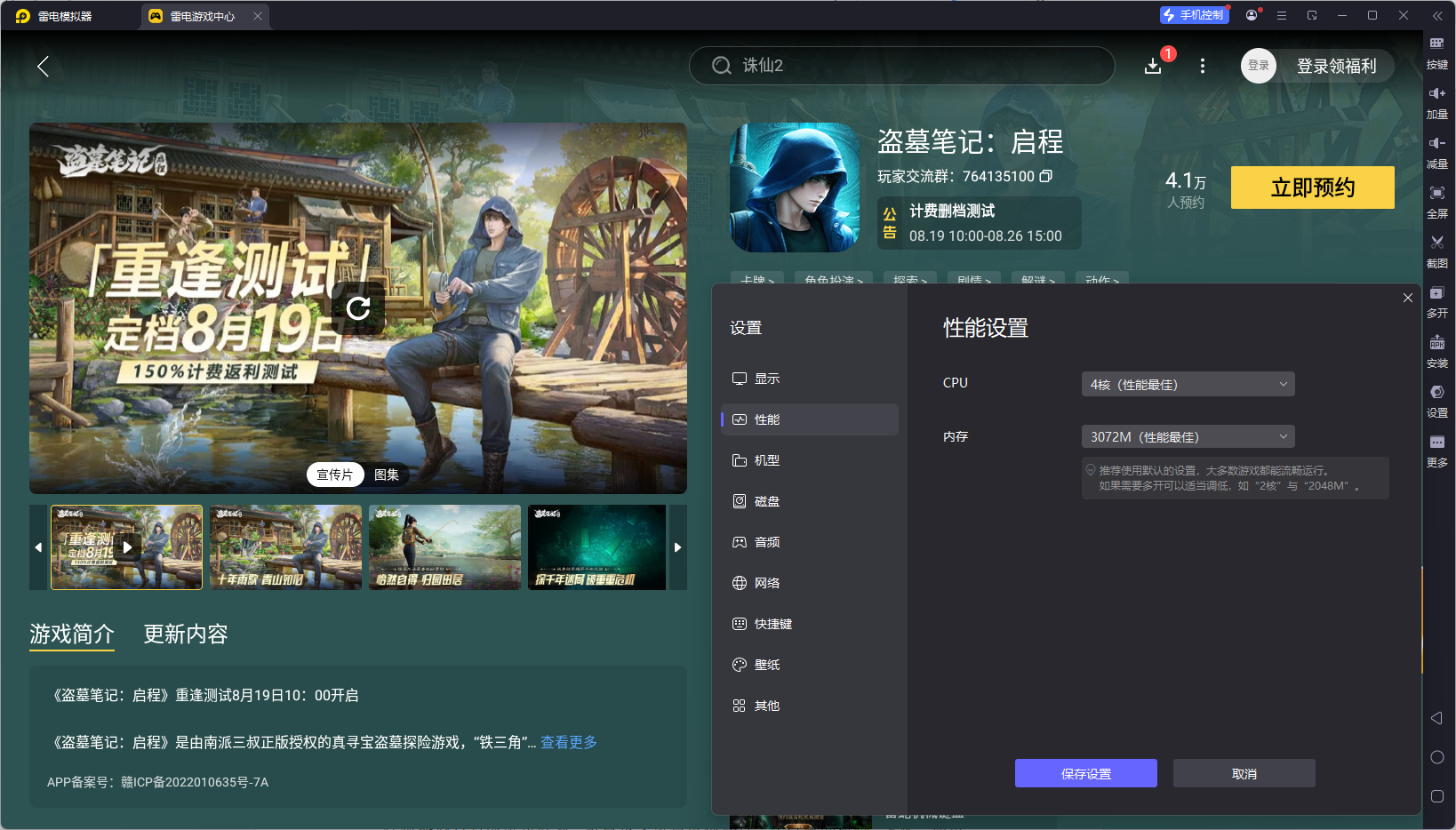The height and width of the screenshot is (830, 1456).
Task: Show next thumbnails with right arrow
Action: 677,547
